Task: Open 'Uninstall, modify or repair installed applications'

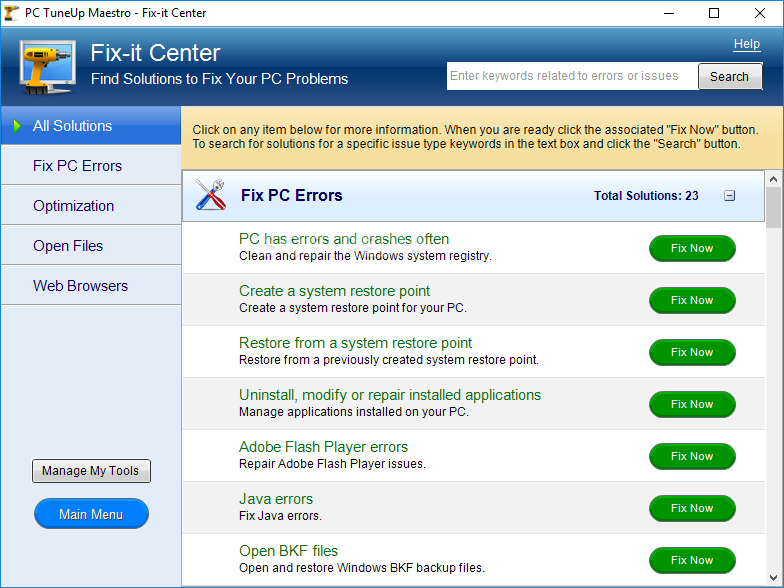Action: 390,395
